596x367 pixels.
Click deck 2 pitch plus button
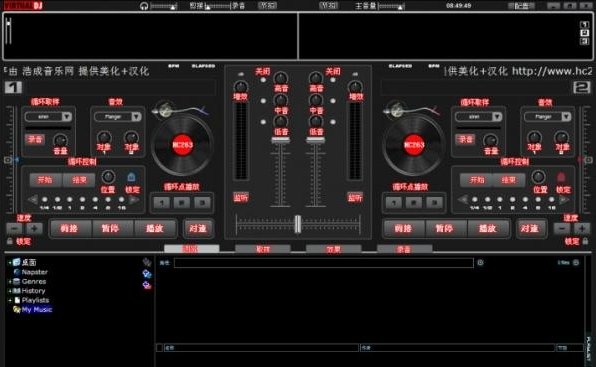pyautogui.click(x=582, y=229)
